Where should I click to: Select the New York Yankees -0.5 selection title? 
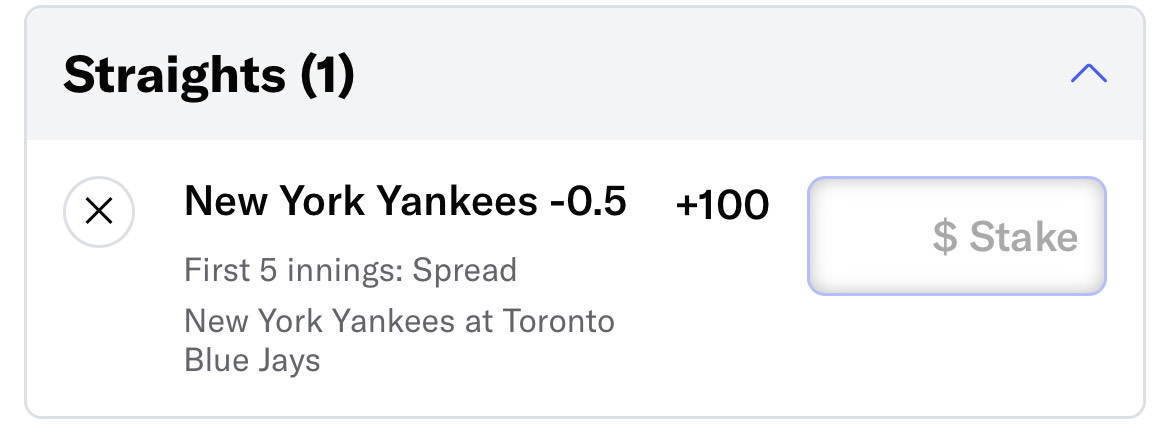405,201
